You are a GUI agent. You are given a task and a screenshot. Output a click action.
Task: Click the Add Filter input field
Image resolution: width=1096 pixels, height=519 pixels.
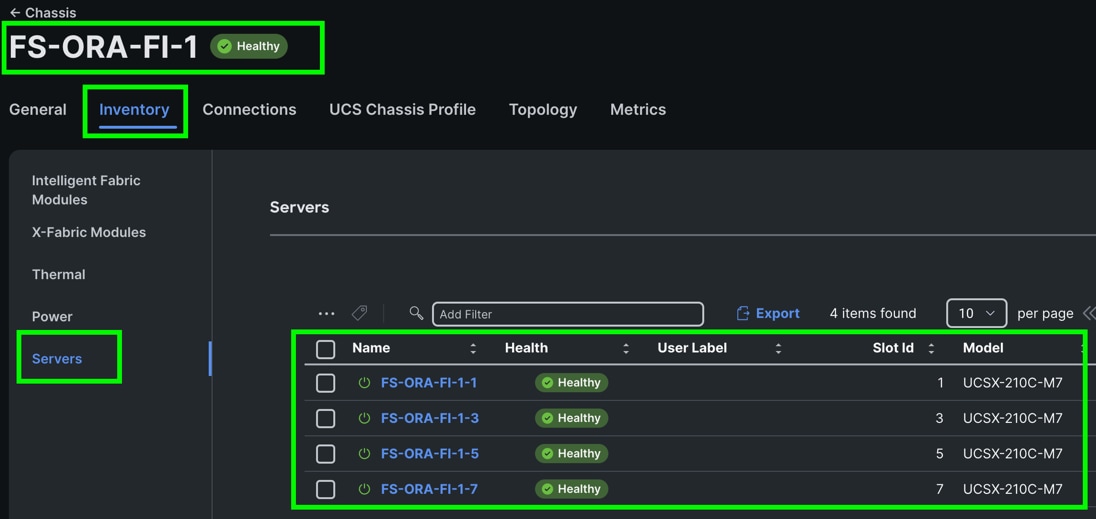click(x=567, y=314)
